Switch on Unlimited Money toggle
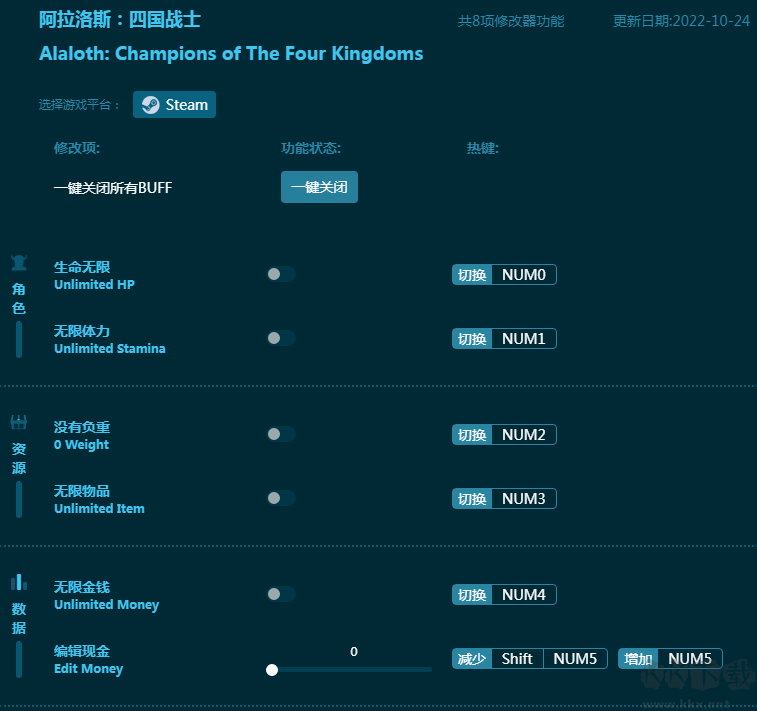The image size is (757, 711). coord(281,594)
